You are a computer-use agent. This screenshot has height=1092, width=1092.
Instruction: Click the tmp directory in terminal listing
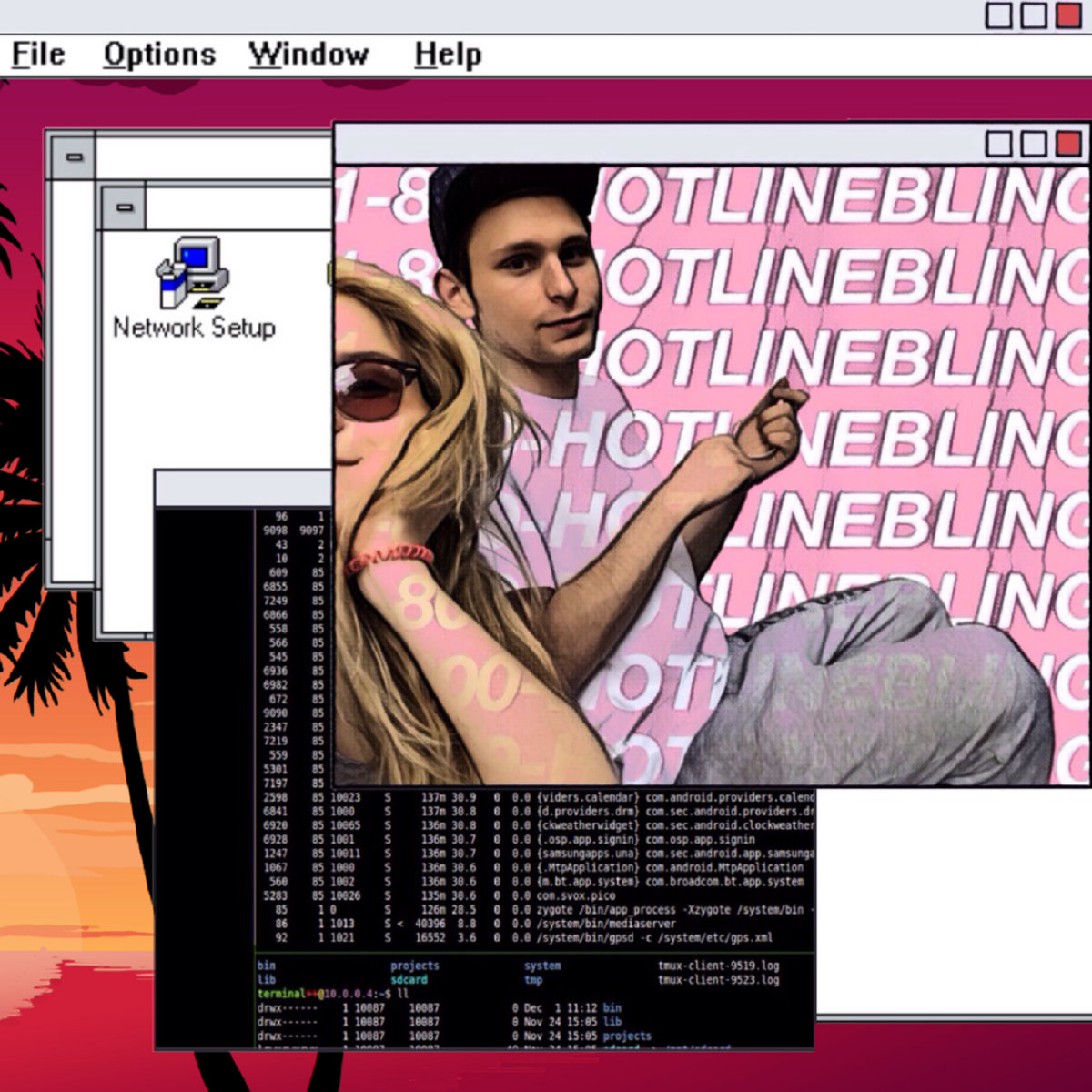(x=533, y=980)
